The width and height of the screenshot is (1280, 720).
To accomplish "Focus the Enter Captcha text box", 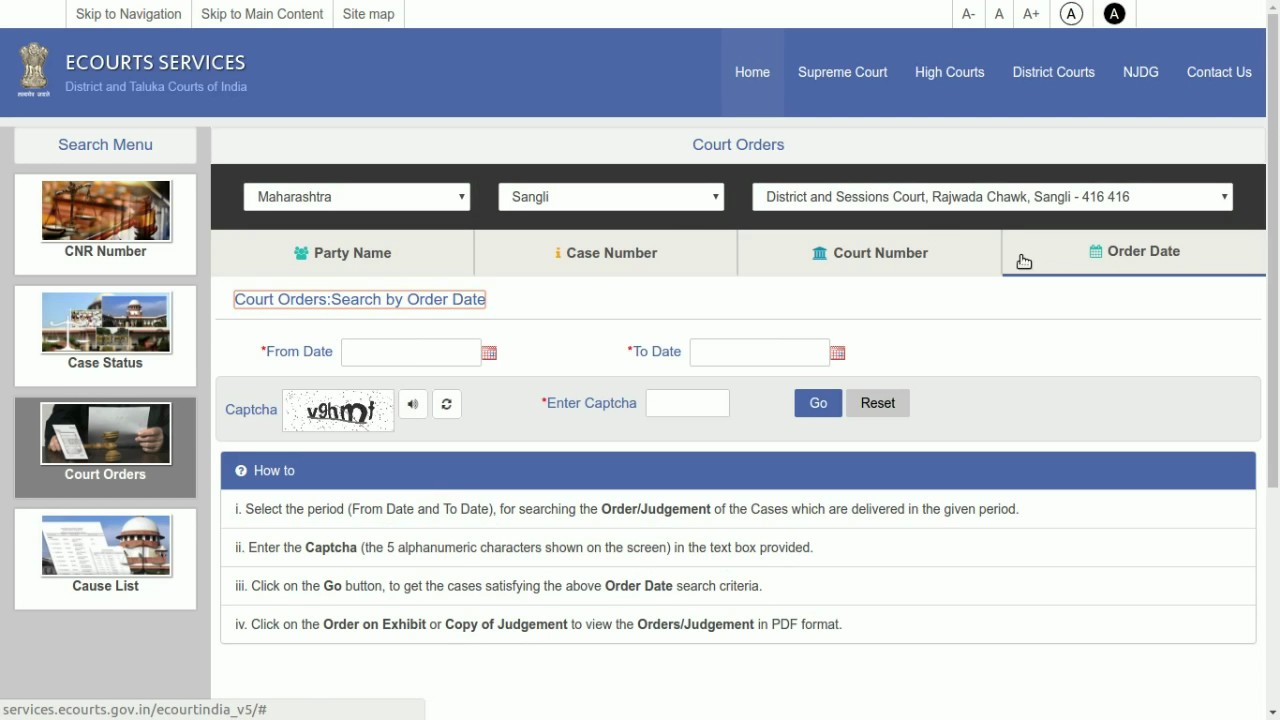I will (x=688, y=403).
